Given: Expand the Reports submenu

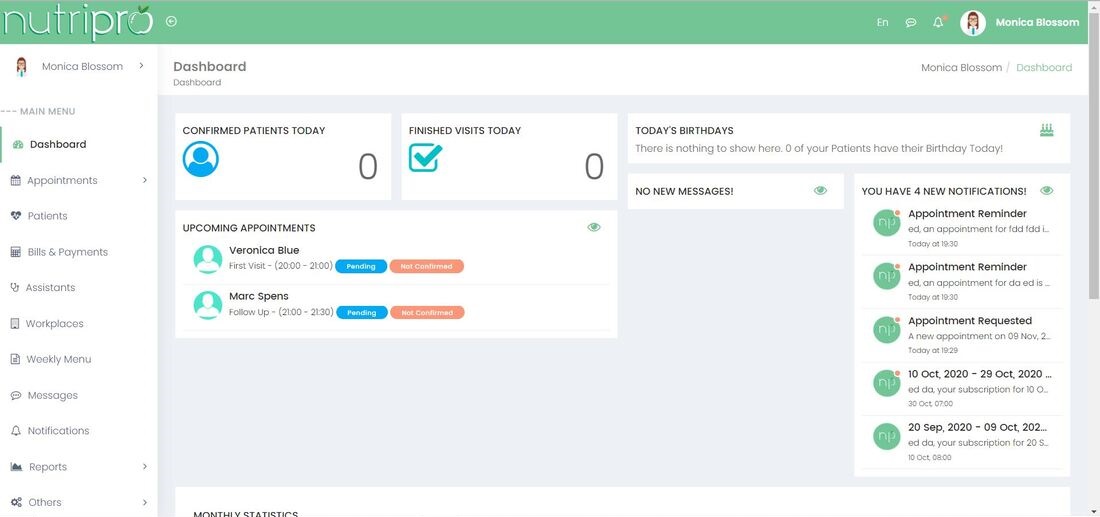Looking at the screenshot, I should tap(144, 466).
